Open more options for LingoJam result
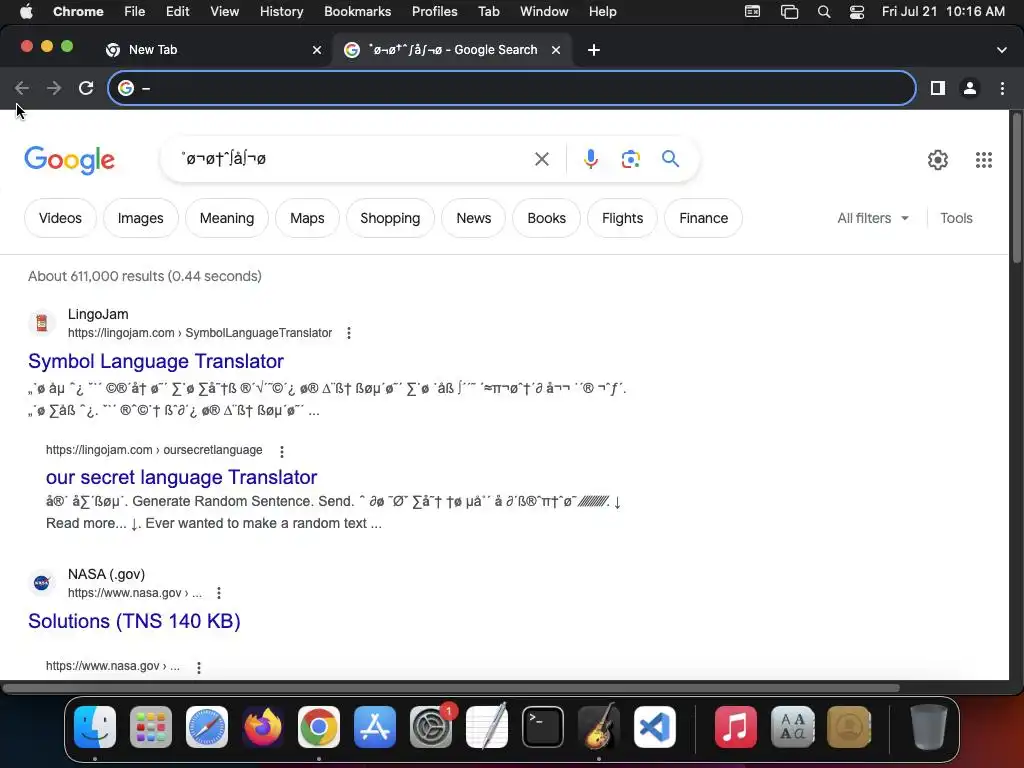The height and width of the screenshot is (768, 1024). pyautogui.click(x=349, y=333)
